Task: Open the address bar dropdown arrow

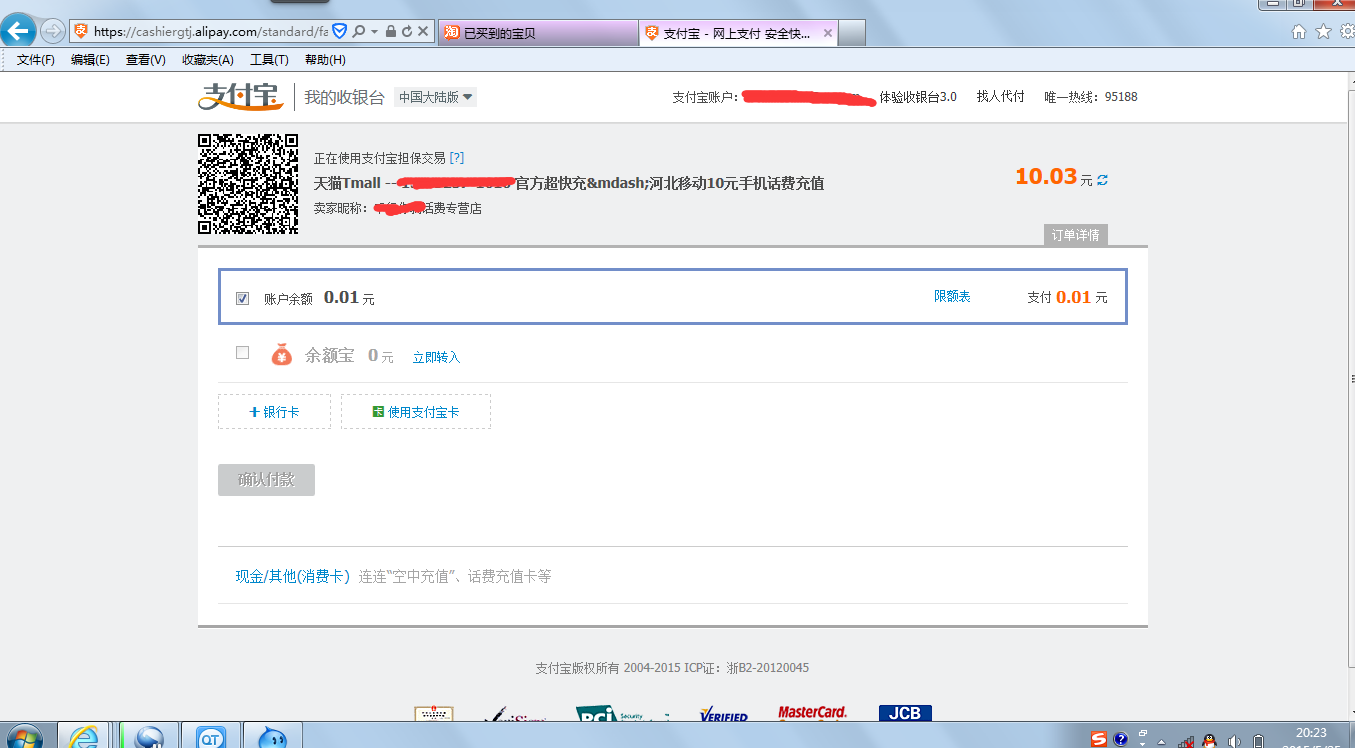Action: [374, 32]
